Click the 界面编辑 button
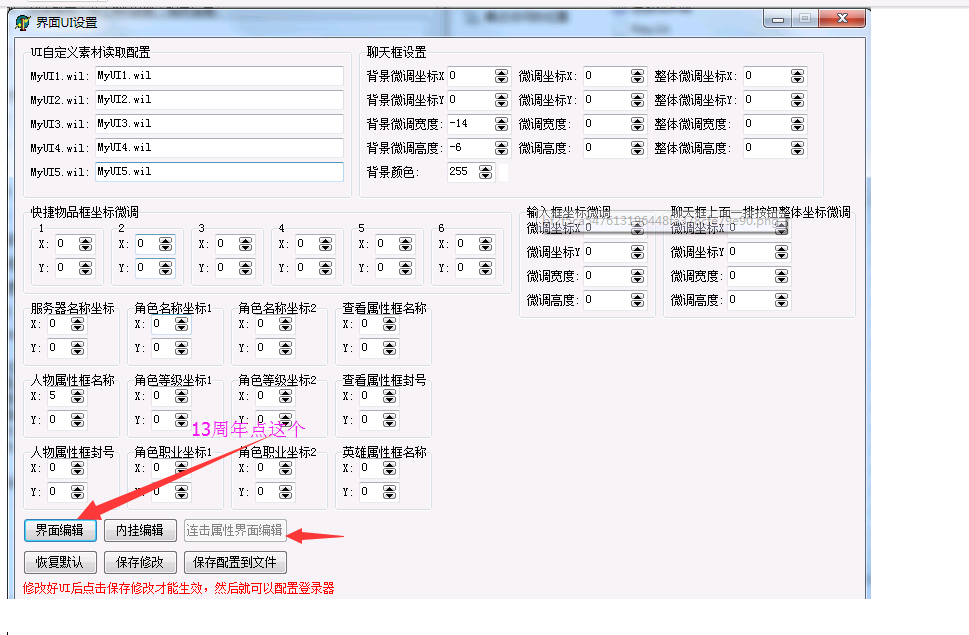Image resolution: width=969 pixels, height=635 pixels. pyautogui.click(x=60, y=530)
